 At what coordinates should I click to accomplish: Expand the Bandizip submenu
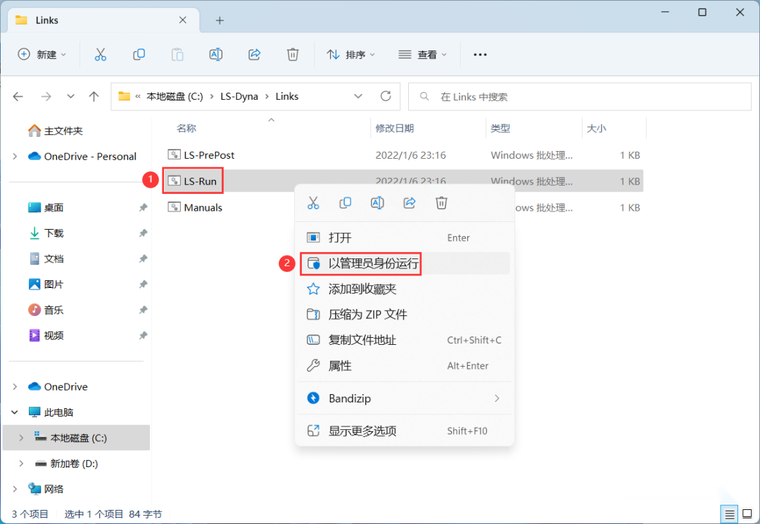497,398
